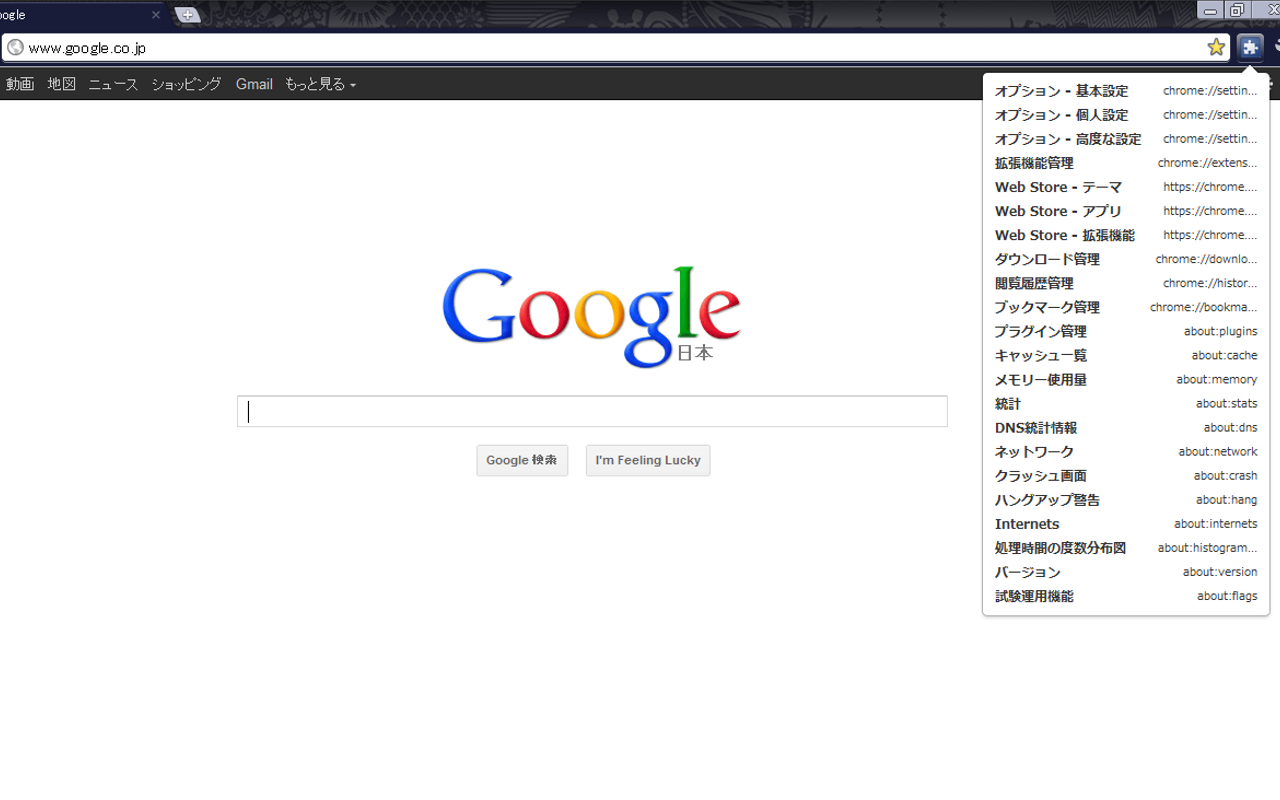Open the 地図 link in the Google bar

pos(62,84)
